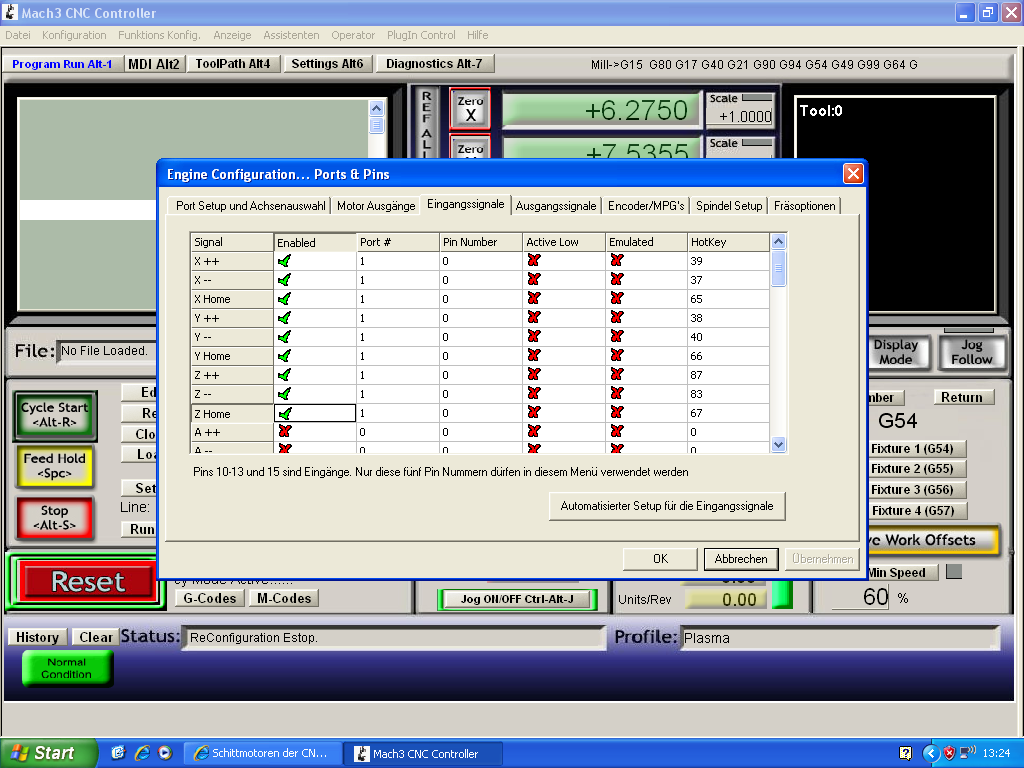Image resolution: width=1024 pixels, height=768 pixels.
Task: Click the media player quick launch icon
Action: [165, 753]
